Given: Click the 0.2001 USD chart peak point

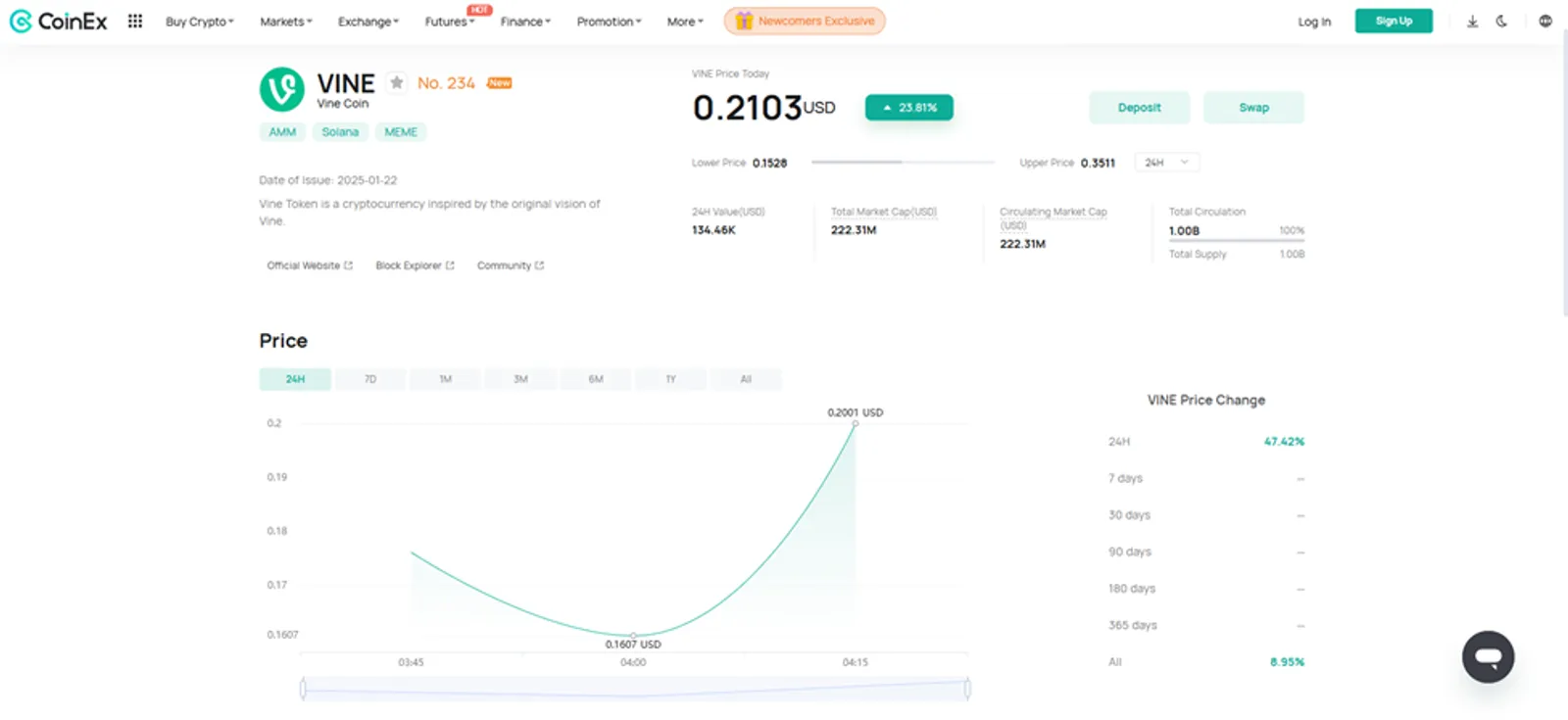Looking at the screenshot, I should point(856,423).
